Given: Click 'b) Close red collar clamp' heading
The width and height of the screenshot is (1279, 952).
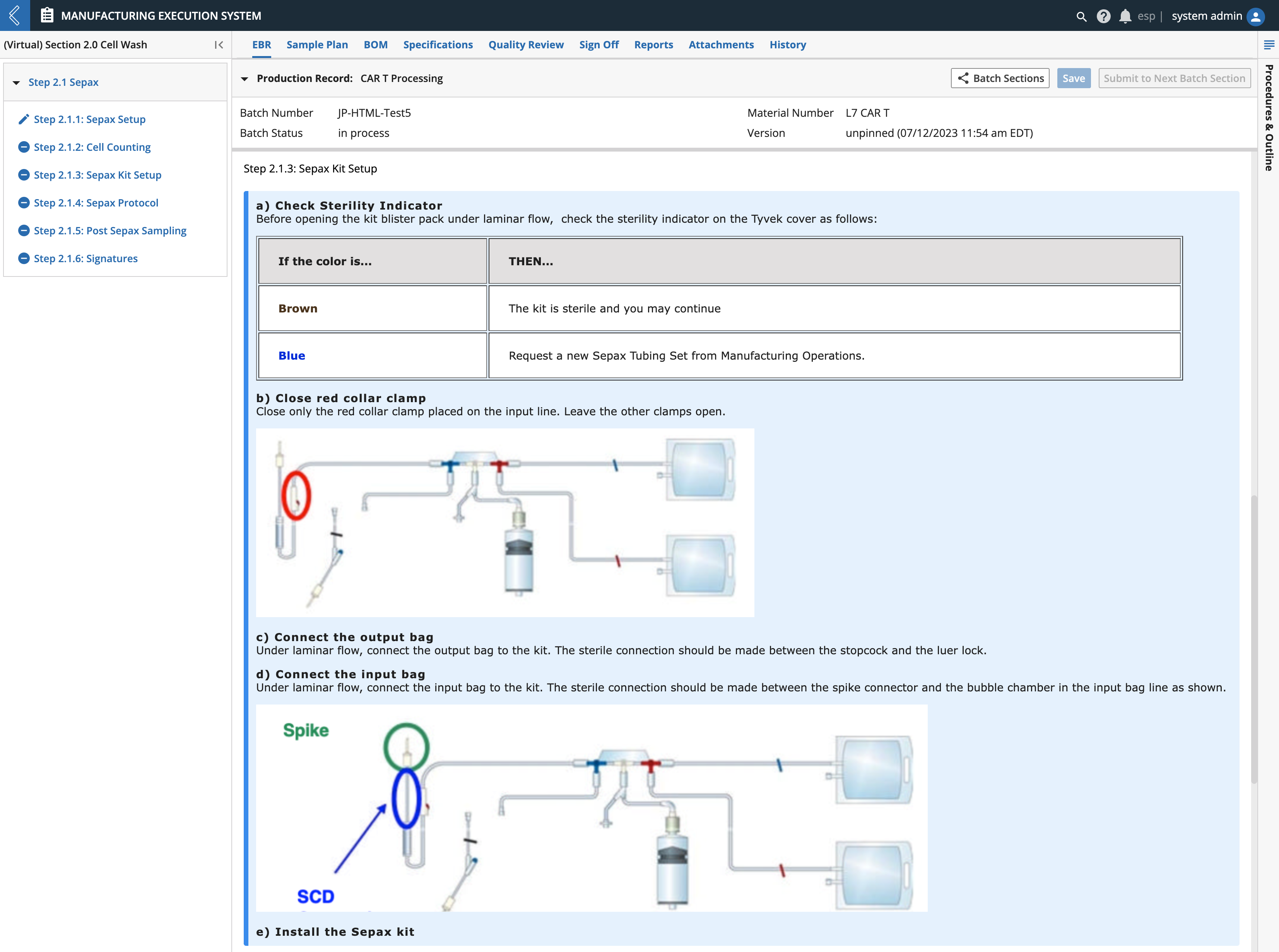Looking at the screenshot, I should [341, 398].
